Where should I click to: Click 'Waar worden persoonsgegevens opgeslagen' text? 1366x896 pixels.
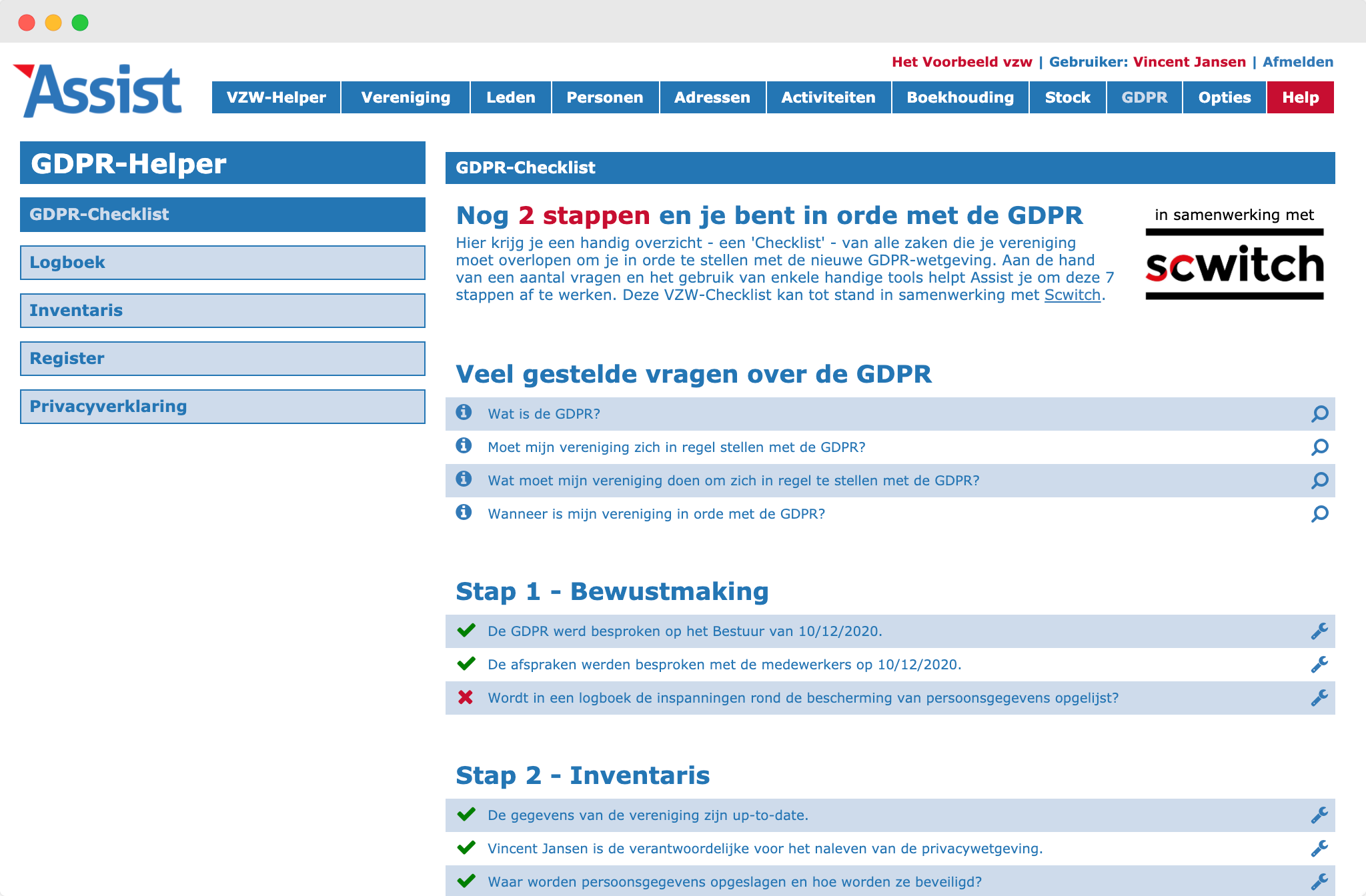(734, 882)
